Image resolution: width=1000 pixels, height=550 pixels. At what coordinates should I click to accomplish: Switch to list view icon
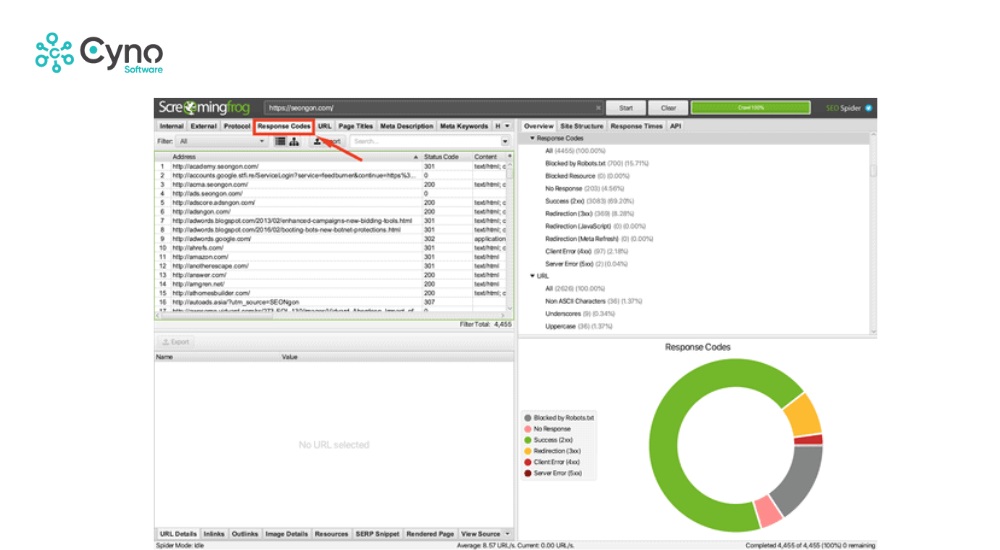281,141
